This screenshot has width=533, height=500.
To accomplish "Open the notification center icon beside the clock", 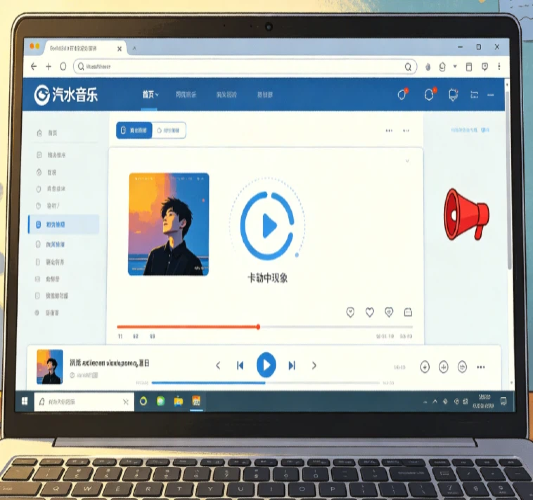I will click(x=503, y=401).
